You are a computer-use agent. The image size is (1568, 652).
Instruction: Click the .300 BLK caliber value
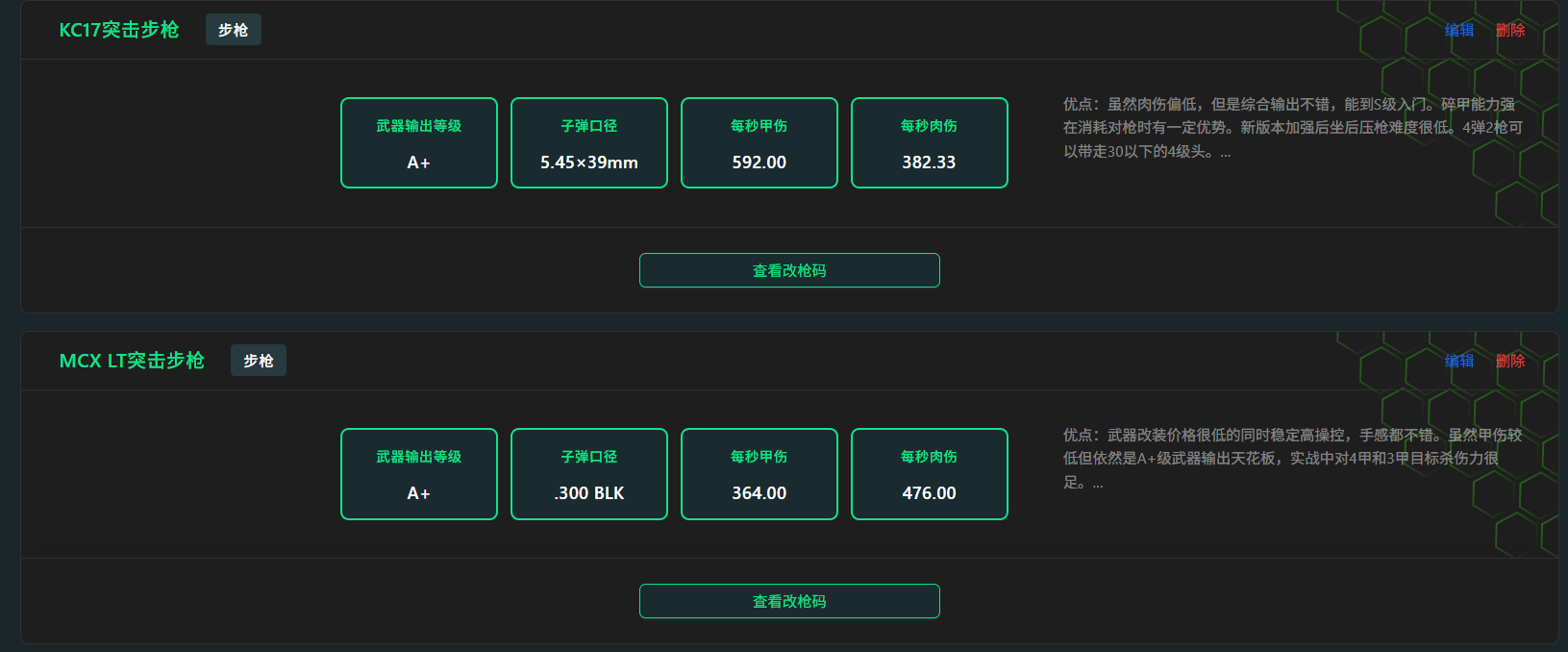(589, 493)
